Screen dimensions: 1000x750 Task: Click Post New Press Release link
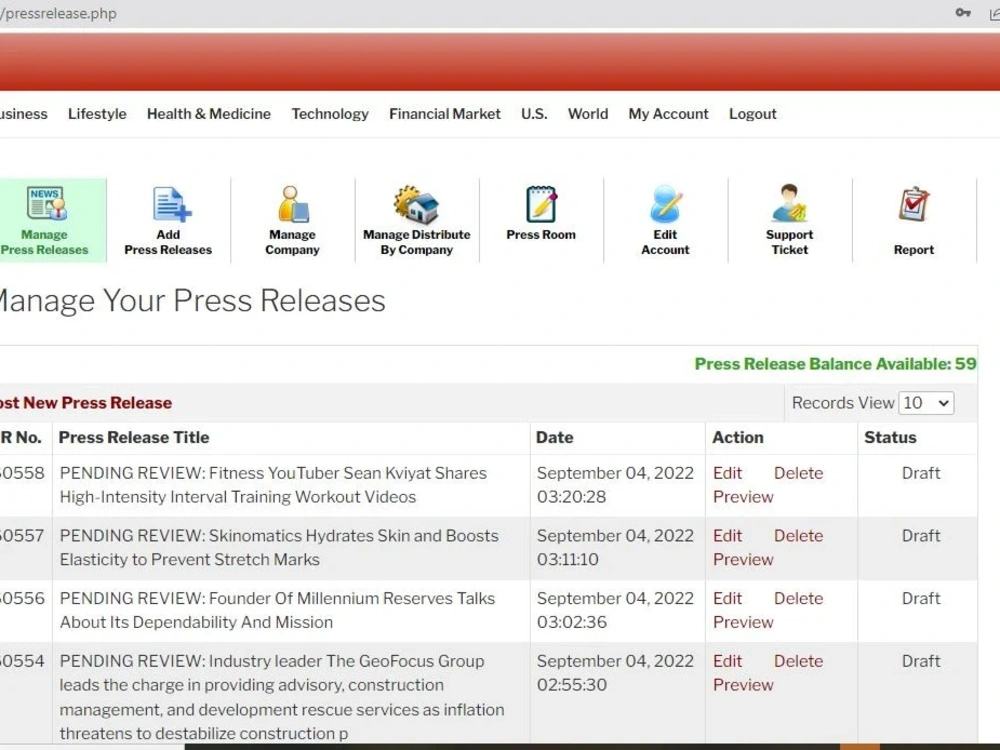85,403
